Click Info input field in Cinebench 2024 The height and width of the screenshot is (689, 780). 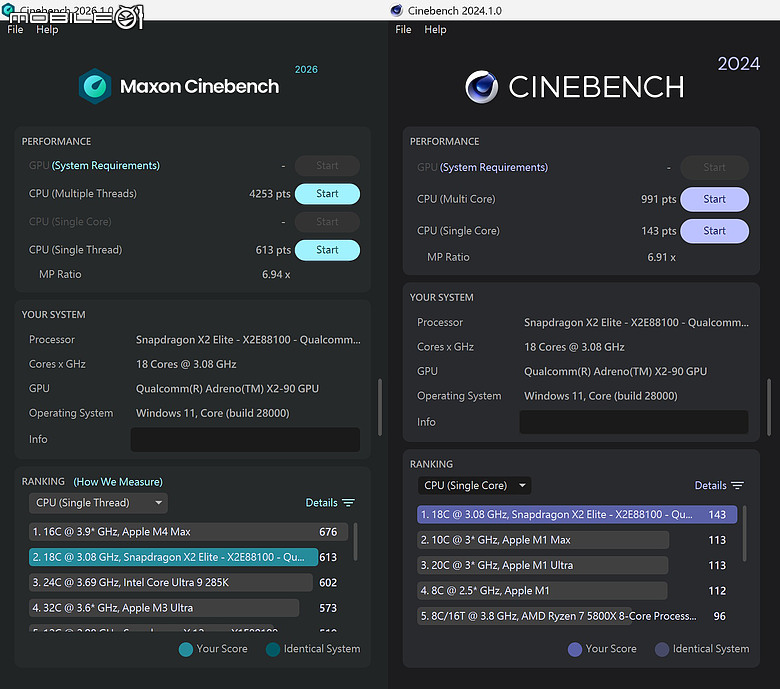pos(634,422)
